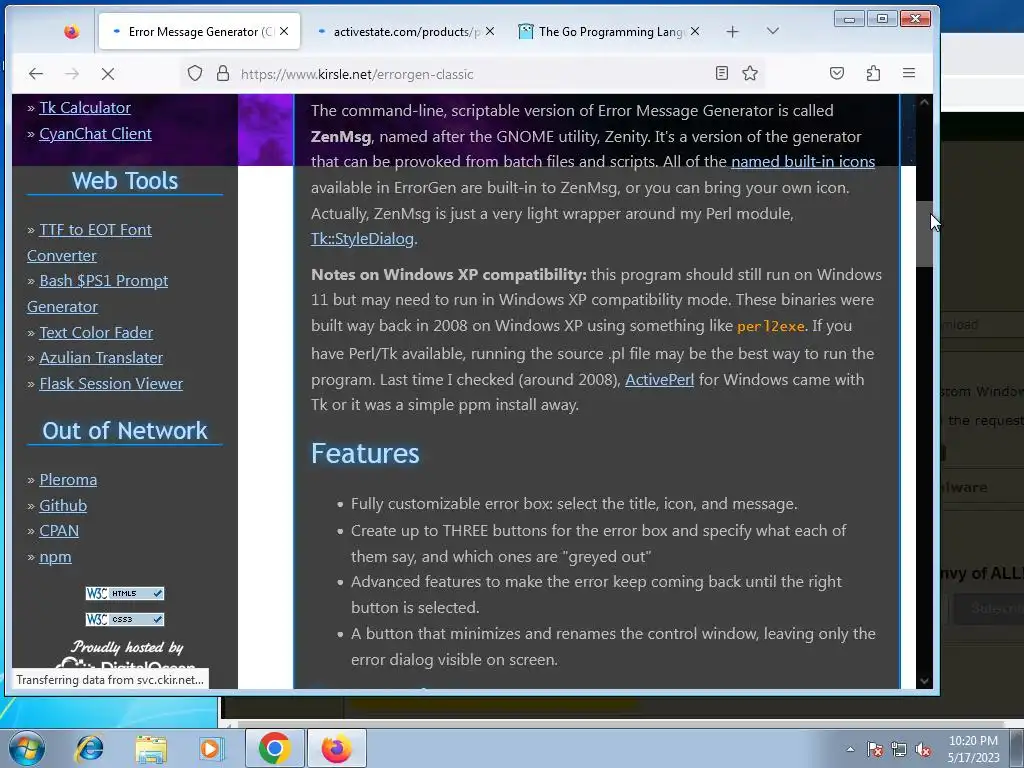
Task: Open Windows Media Player from taskbar
Action: tap(211, 748)
